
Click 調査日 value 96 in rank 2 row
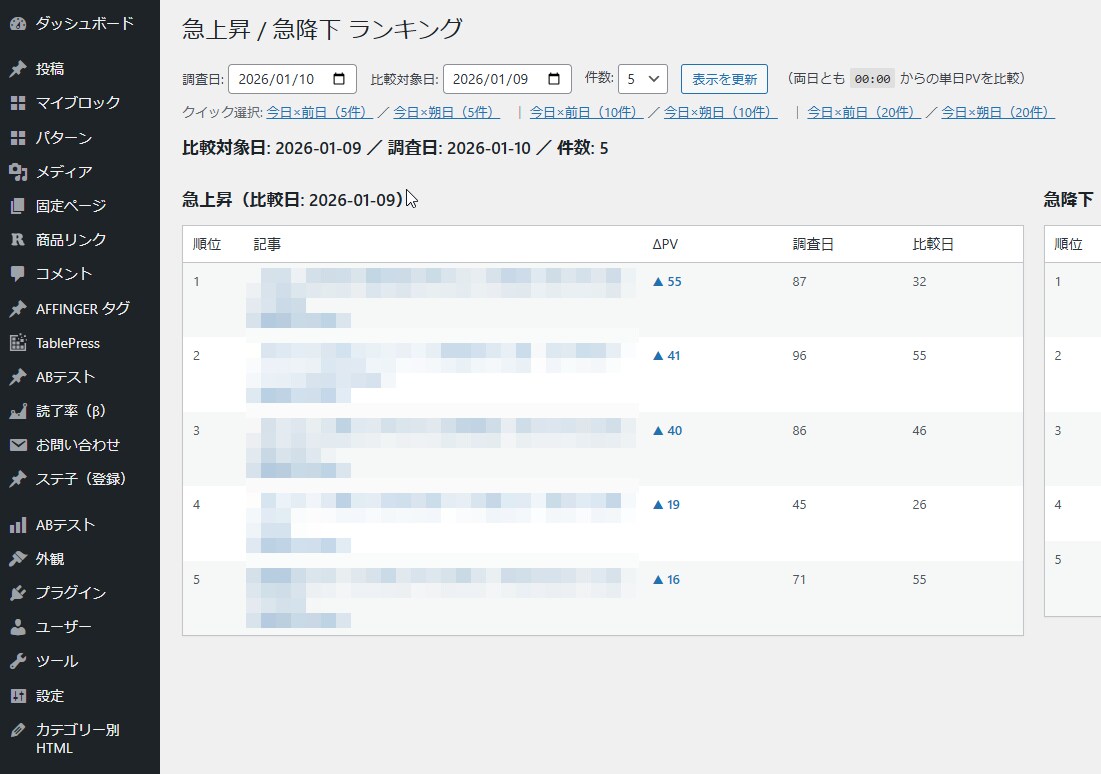(799, 356)
